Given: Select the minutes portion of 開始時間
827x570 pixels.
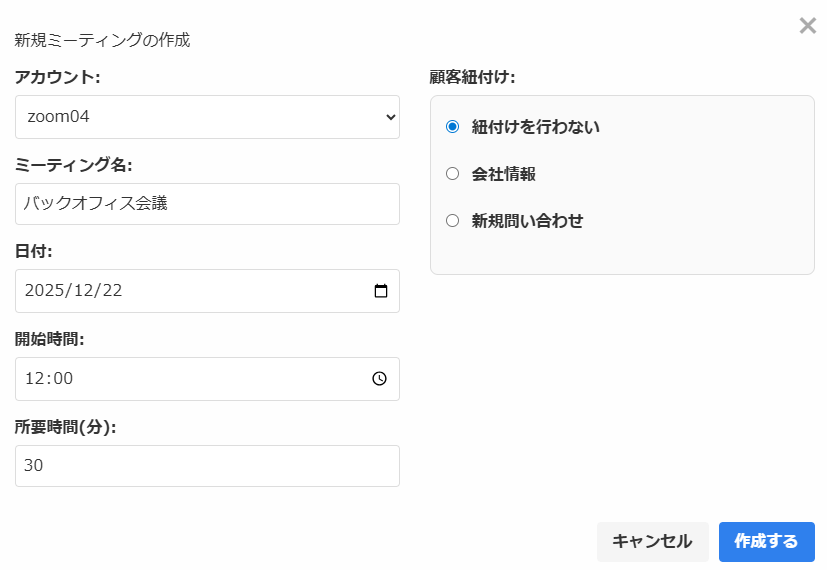Looking at the screenshot, I should point(62,379).
